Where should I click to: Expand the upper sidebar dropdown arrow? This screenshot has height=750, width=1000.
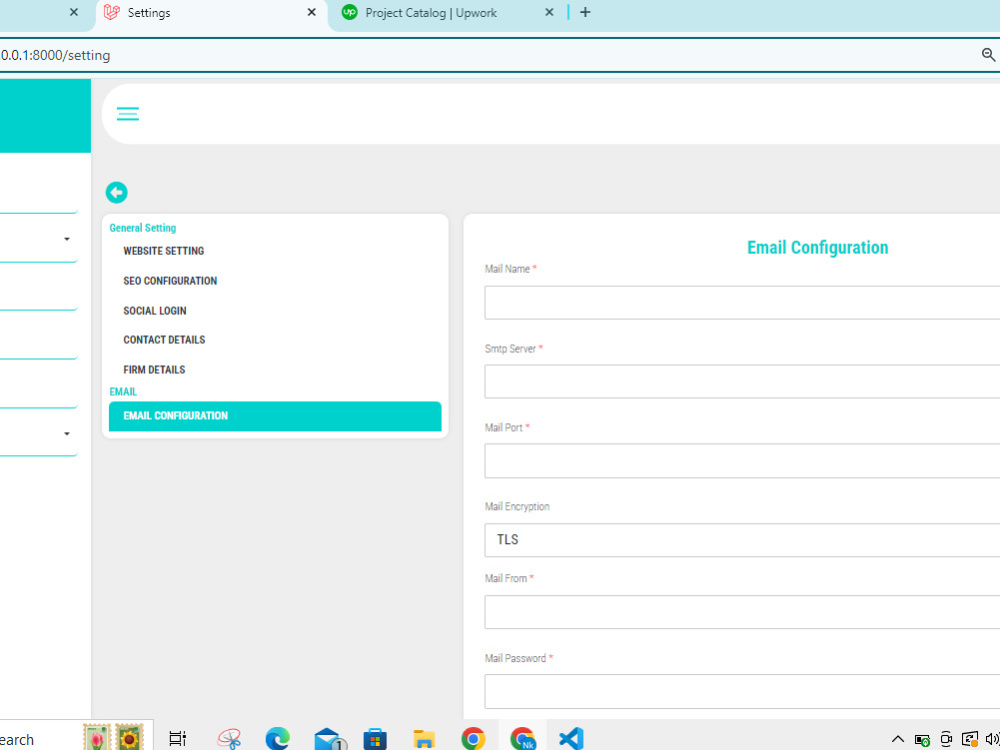click(67, 239)
